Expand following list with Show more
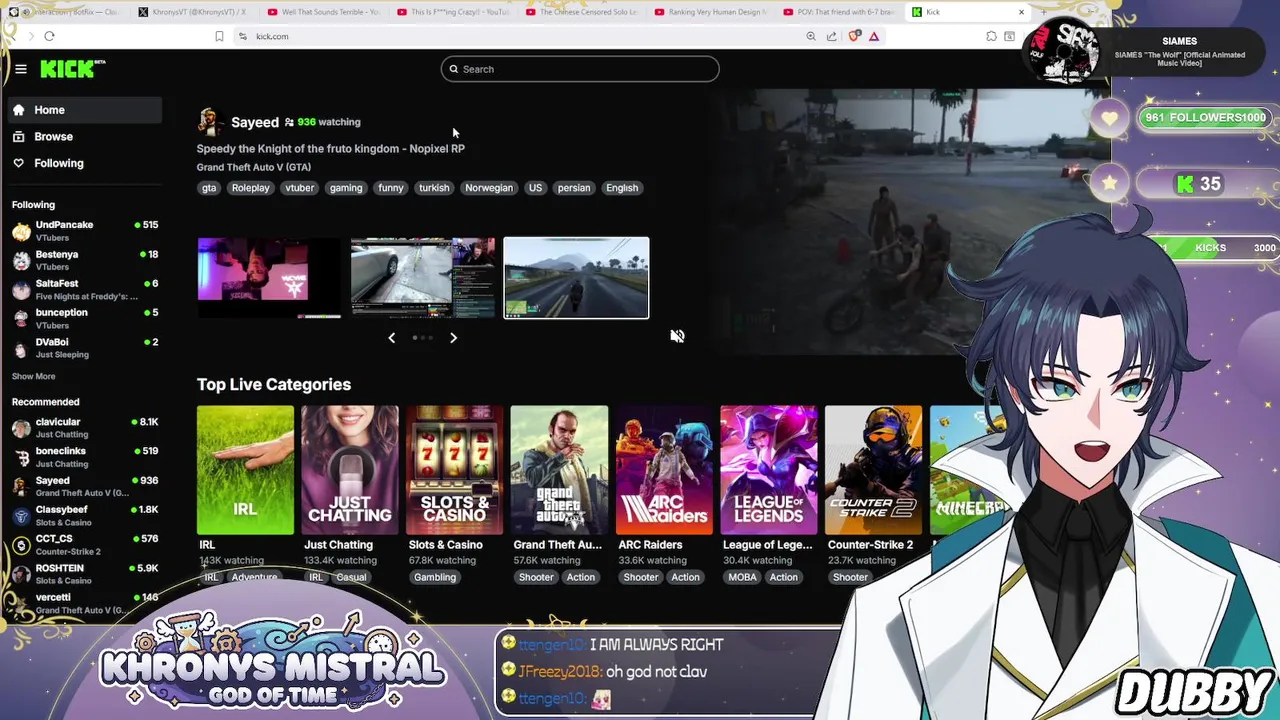This screenshot has width=1280, height=720. pyautogui.click(x=33, y=376)
